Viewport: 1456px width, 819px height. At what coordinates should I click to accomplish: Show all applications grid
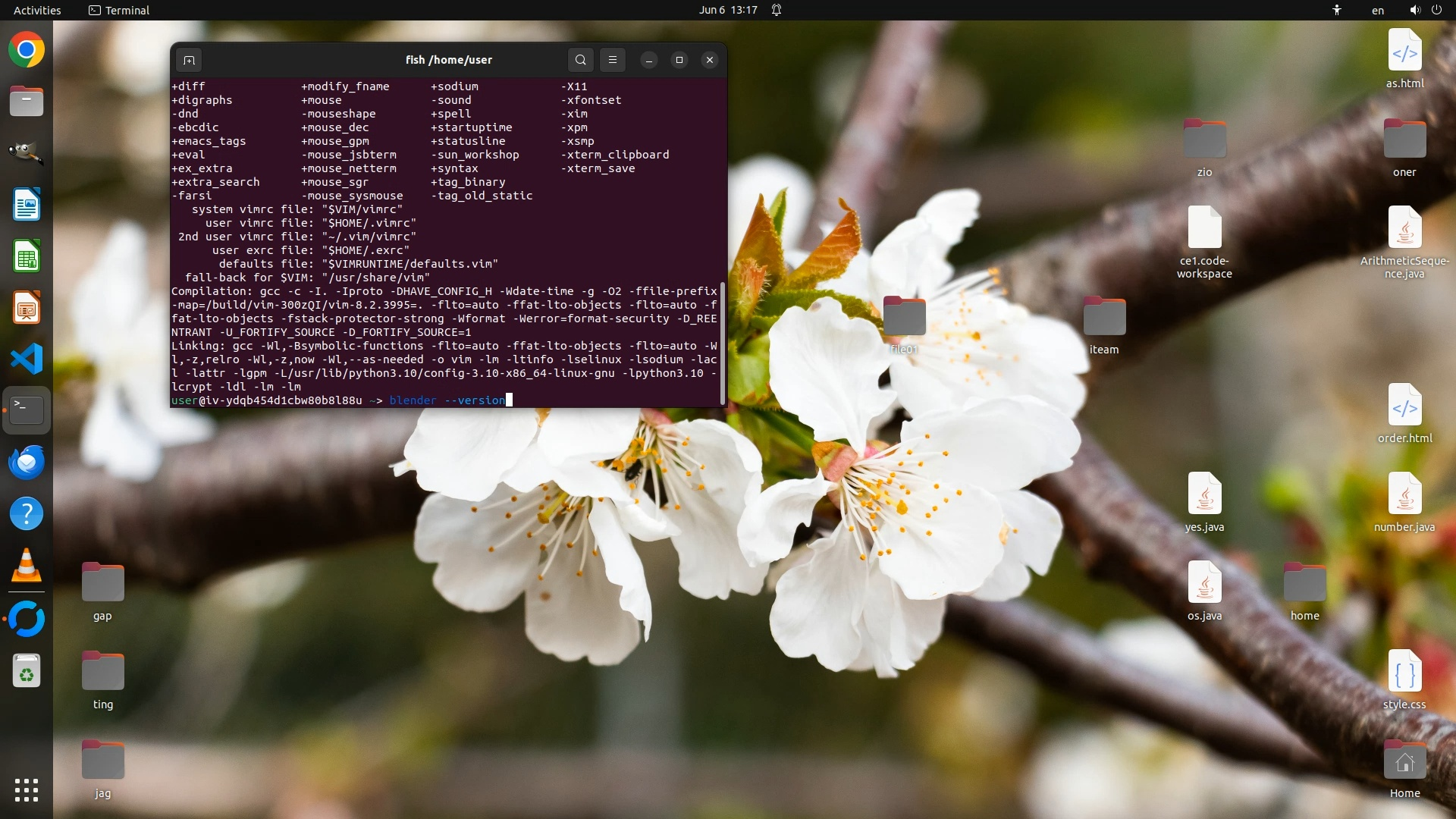point(27,790)
